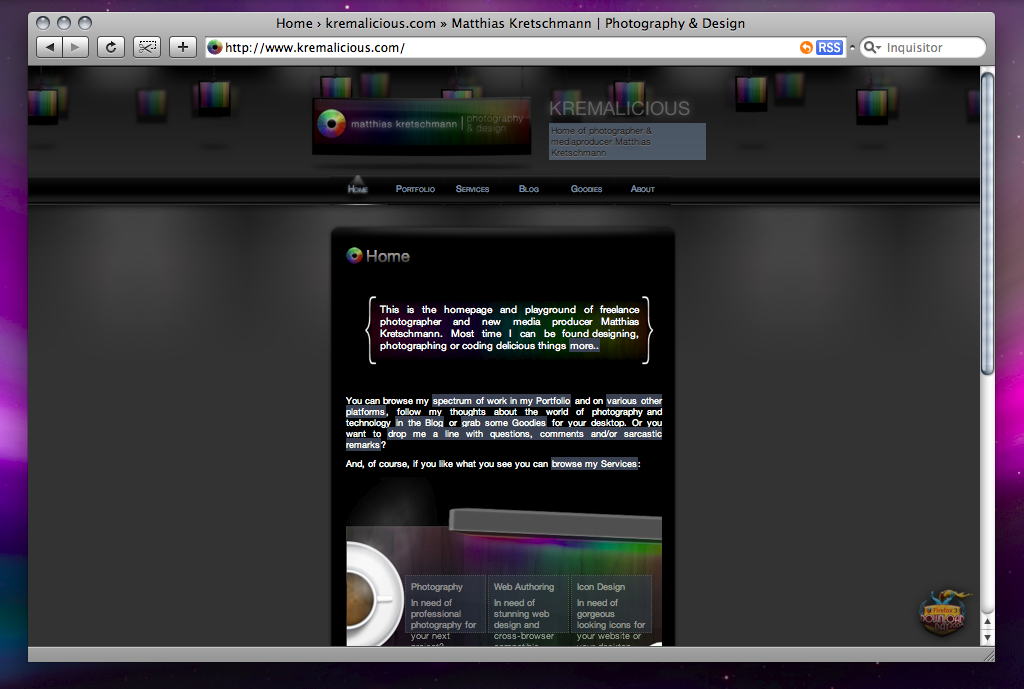
Task: Click the site favicon in the address bar
Action: 215,47
